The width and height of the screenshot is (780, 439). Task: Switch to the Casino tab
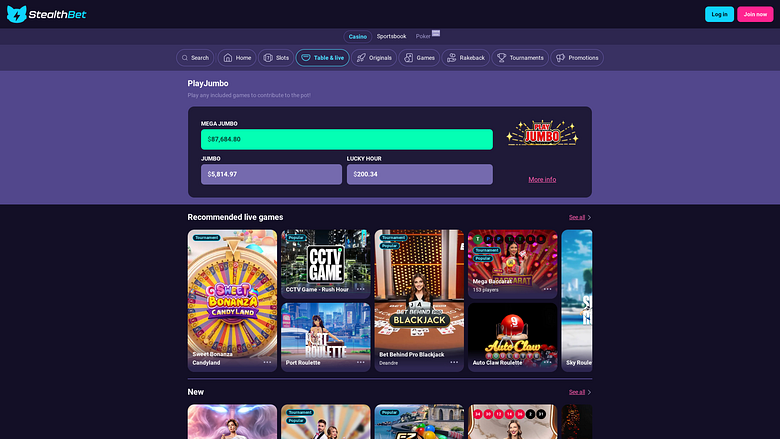[357, 36]
